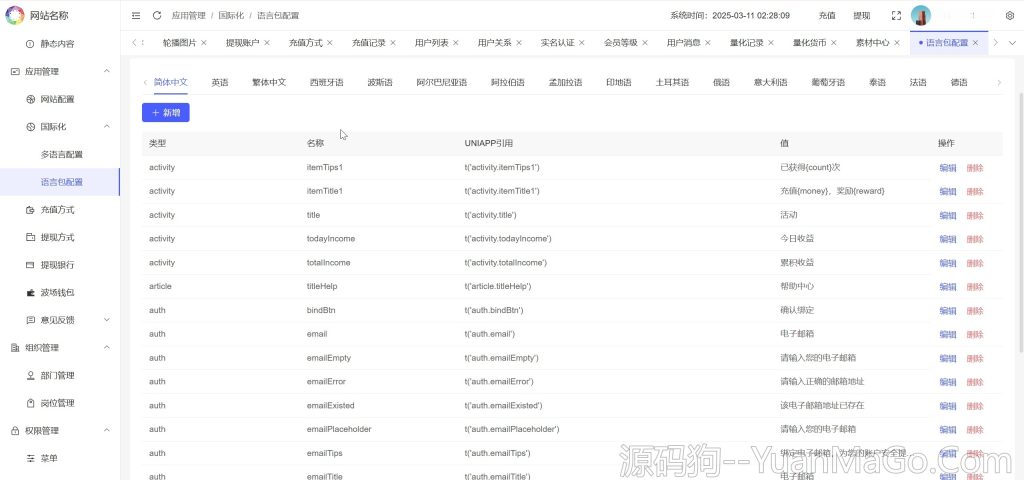Close the 实名认证 tab

coord(582,42)
